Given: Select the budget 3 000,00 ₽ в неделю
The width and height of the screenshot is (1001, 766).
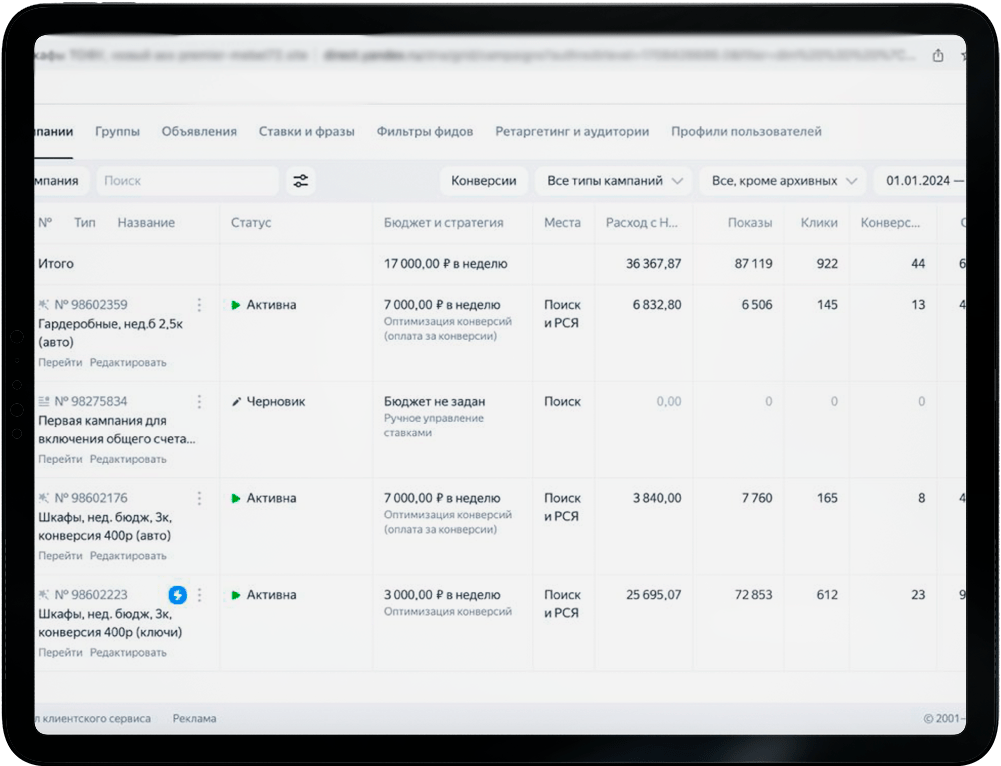Looking at the screenshot, I should coord(442,595).
